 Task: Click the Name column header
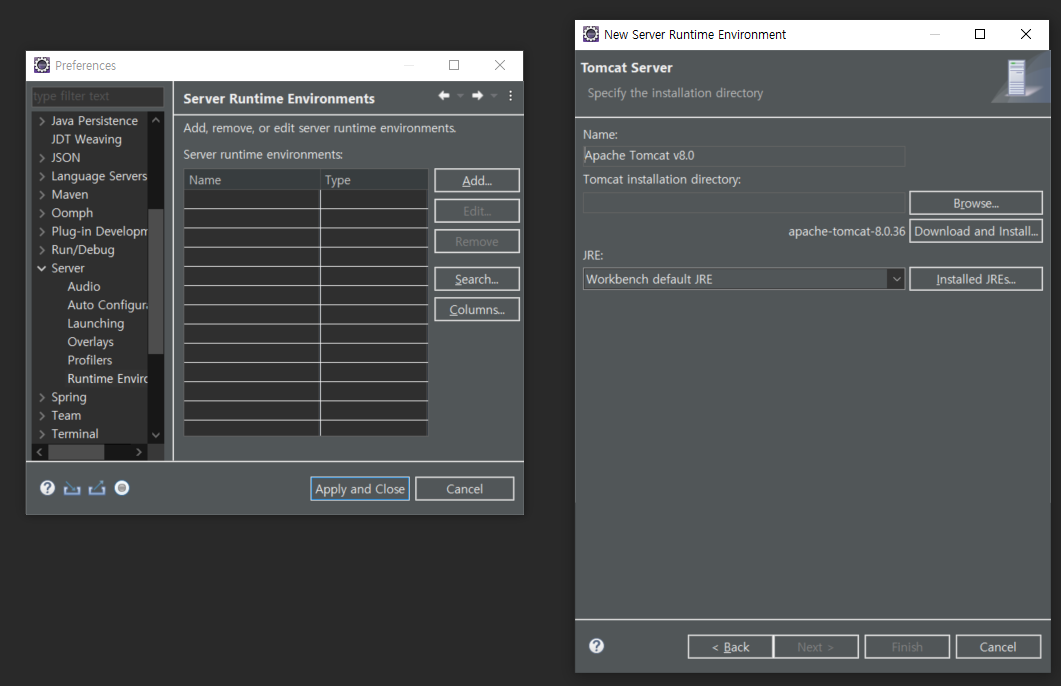252,180
